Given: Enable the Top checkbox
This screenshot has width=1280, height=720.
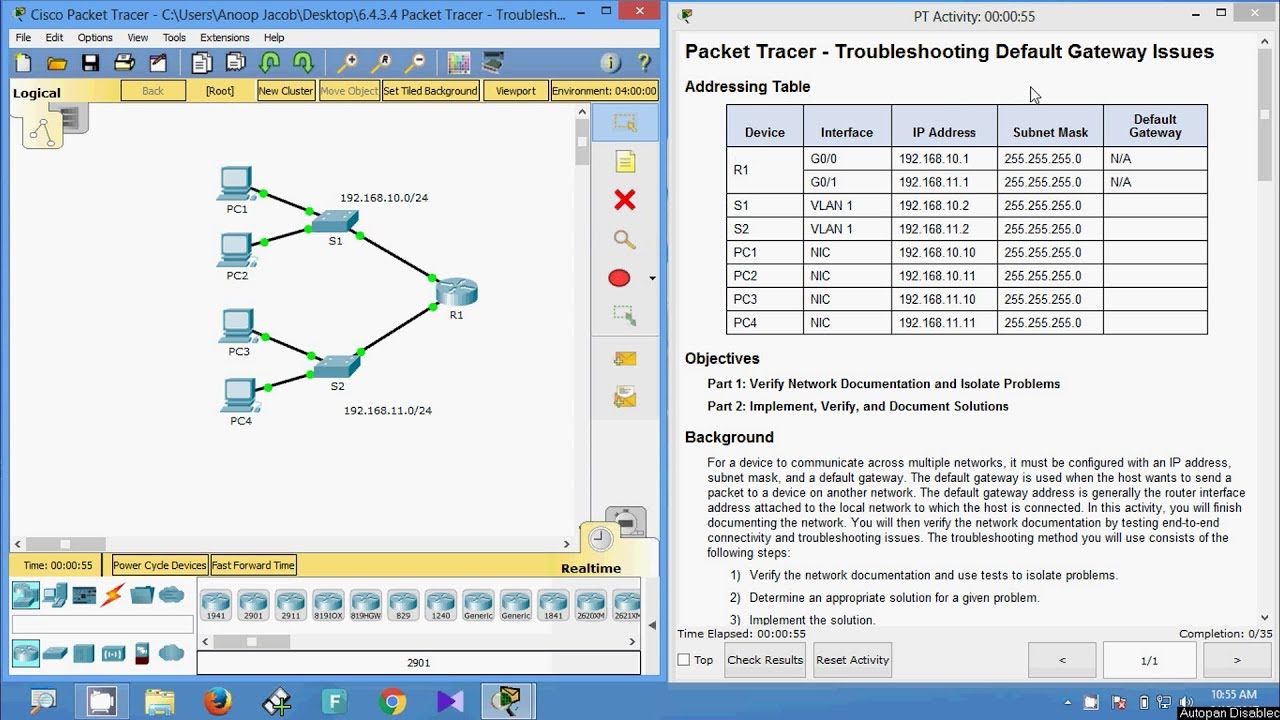Looking at the screenshot, I should coord(684,660).
